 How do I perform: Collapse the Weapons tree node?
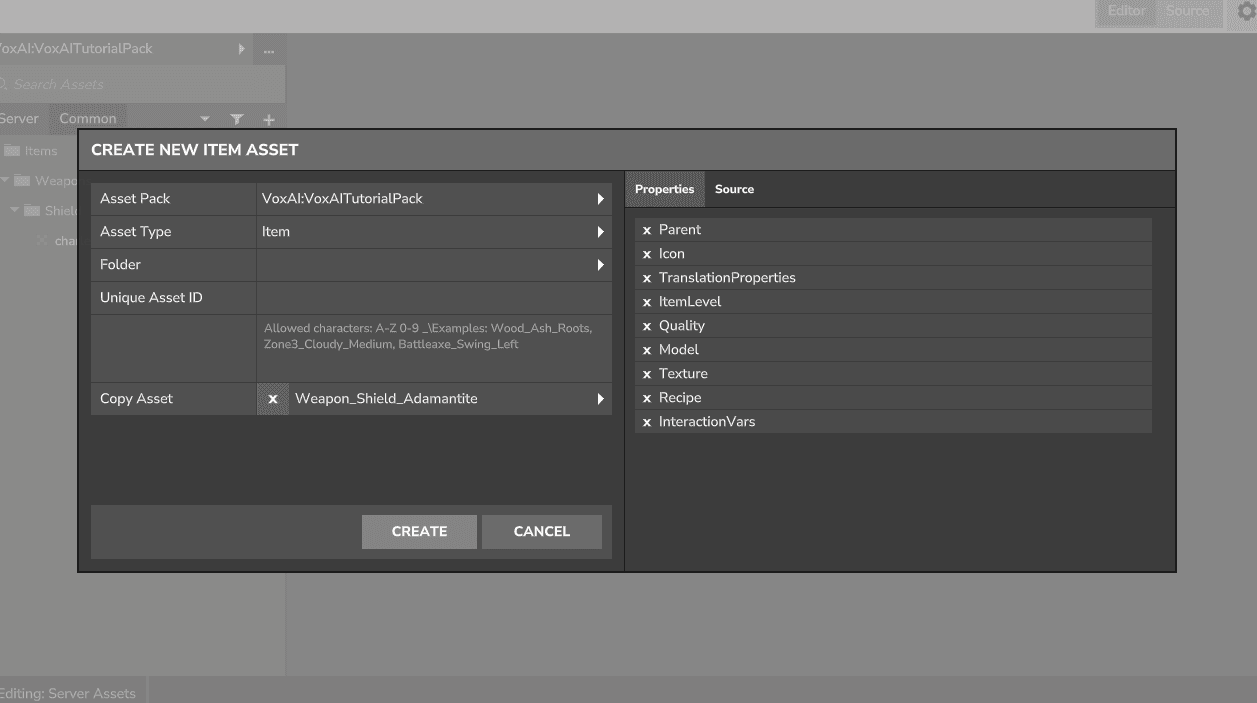point(7,180)
